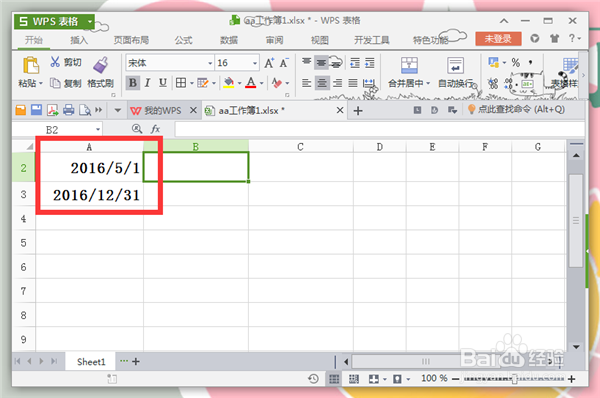Decrease font size with the smaller A icon
600x398 pixels.
pyautogui.click(x=284, y=63)
